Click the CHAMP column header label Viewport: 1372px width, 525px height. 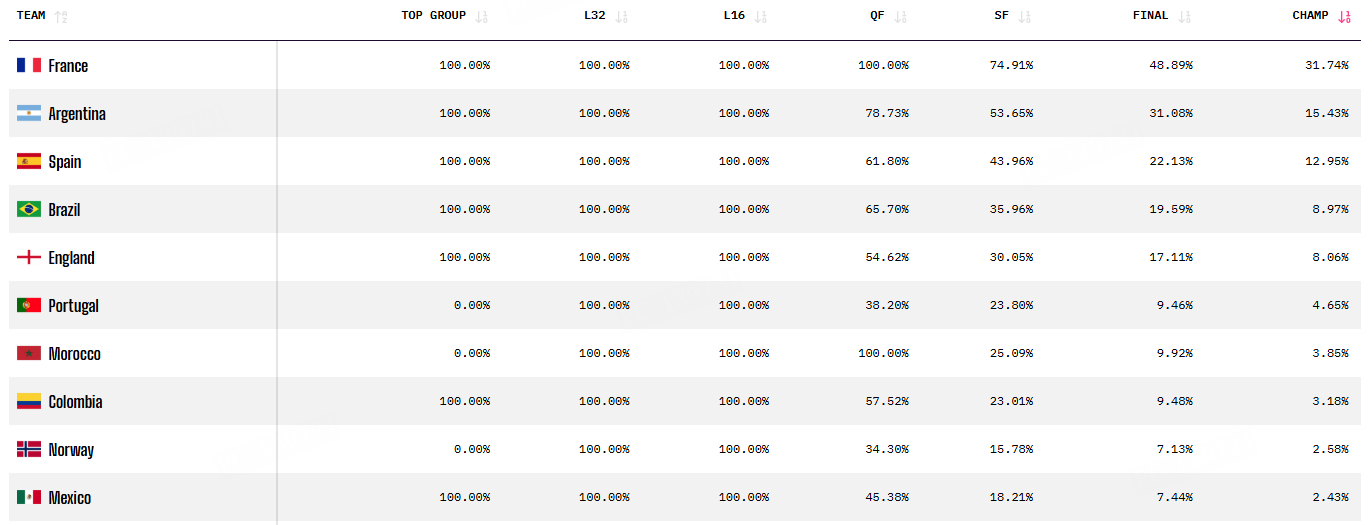(1310, 16)
